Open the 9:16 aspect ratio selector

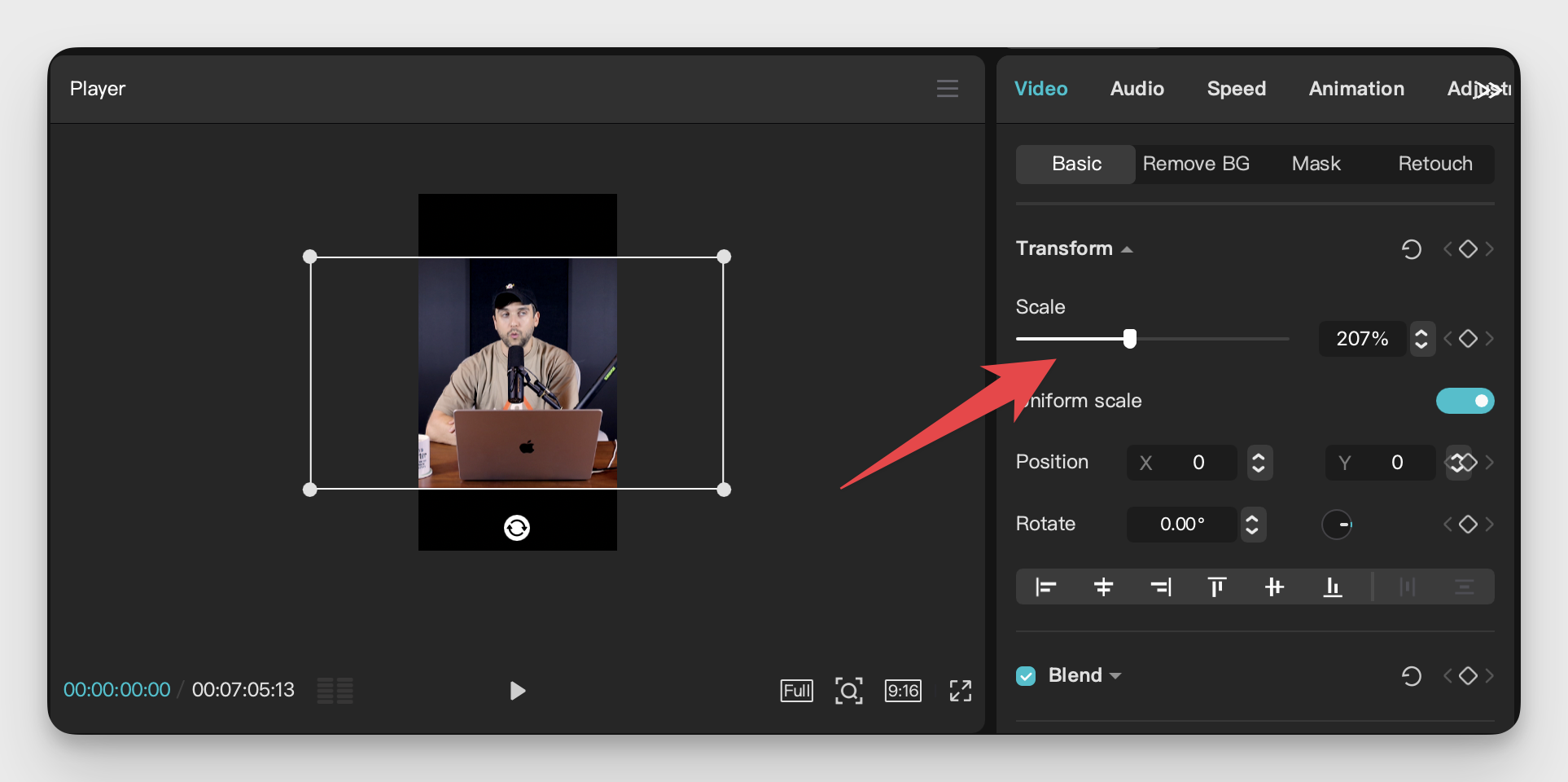pyautogui.click(x=903, y=691)
